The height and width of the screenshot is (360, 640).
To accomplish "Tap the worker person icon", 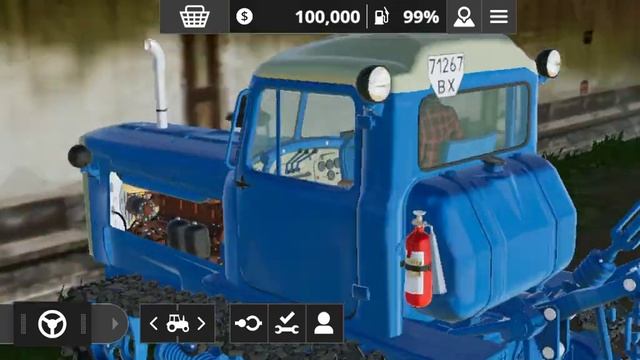I will tap(324, 324).
